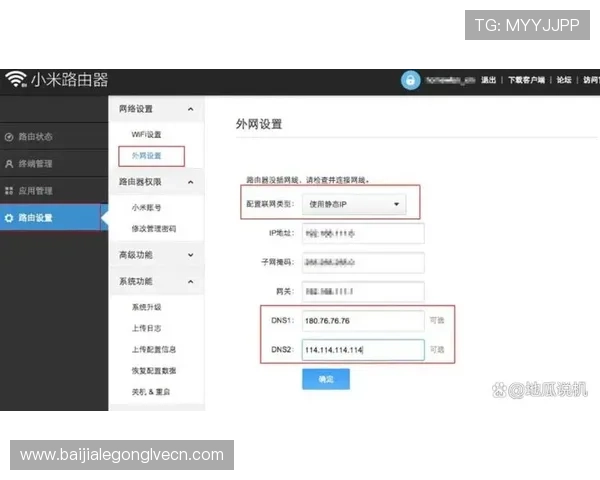Click 退出 in the top bar
600x480 pixels.
488,80
